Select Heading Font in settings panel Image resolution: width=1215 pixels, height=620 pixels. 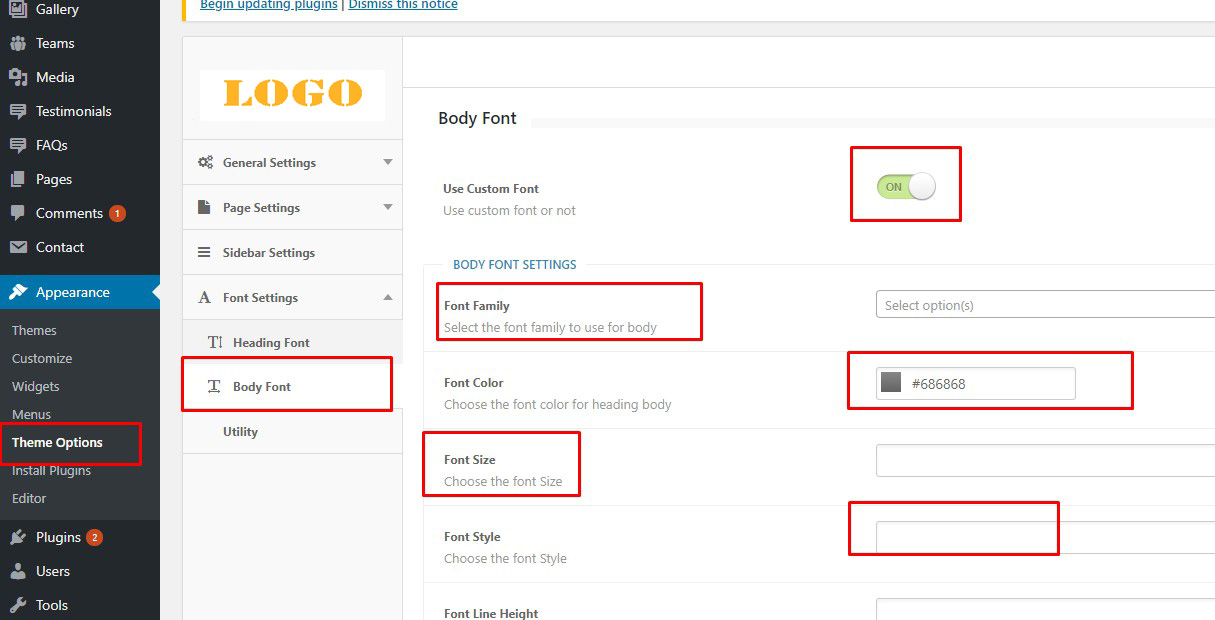[x=271, y=342]
